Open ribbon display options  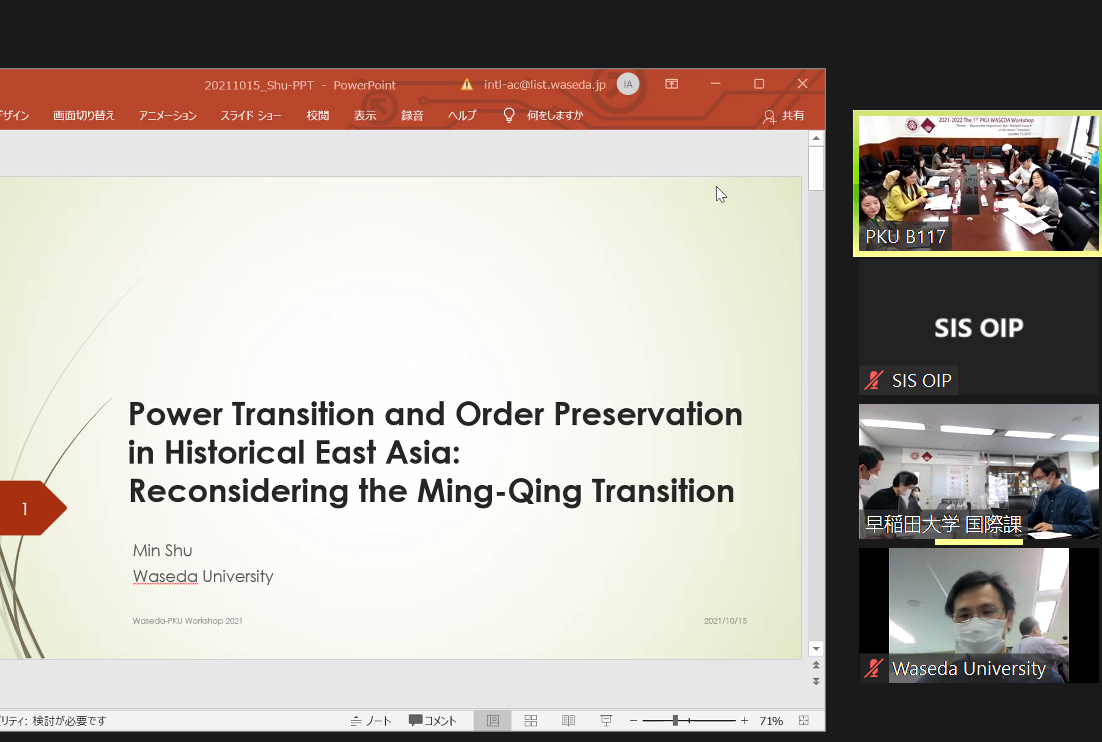[672, 84]
